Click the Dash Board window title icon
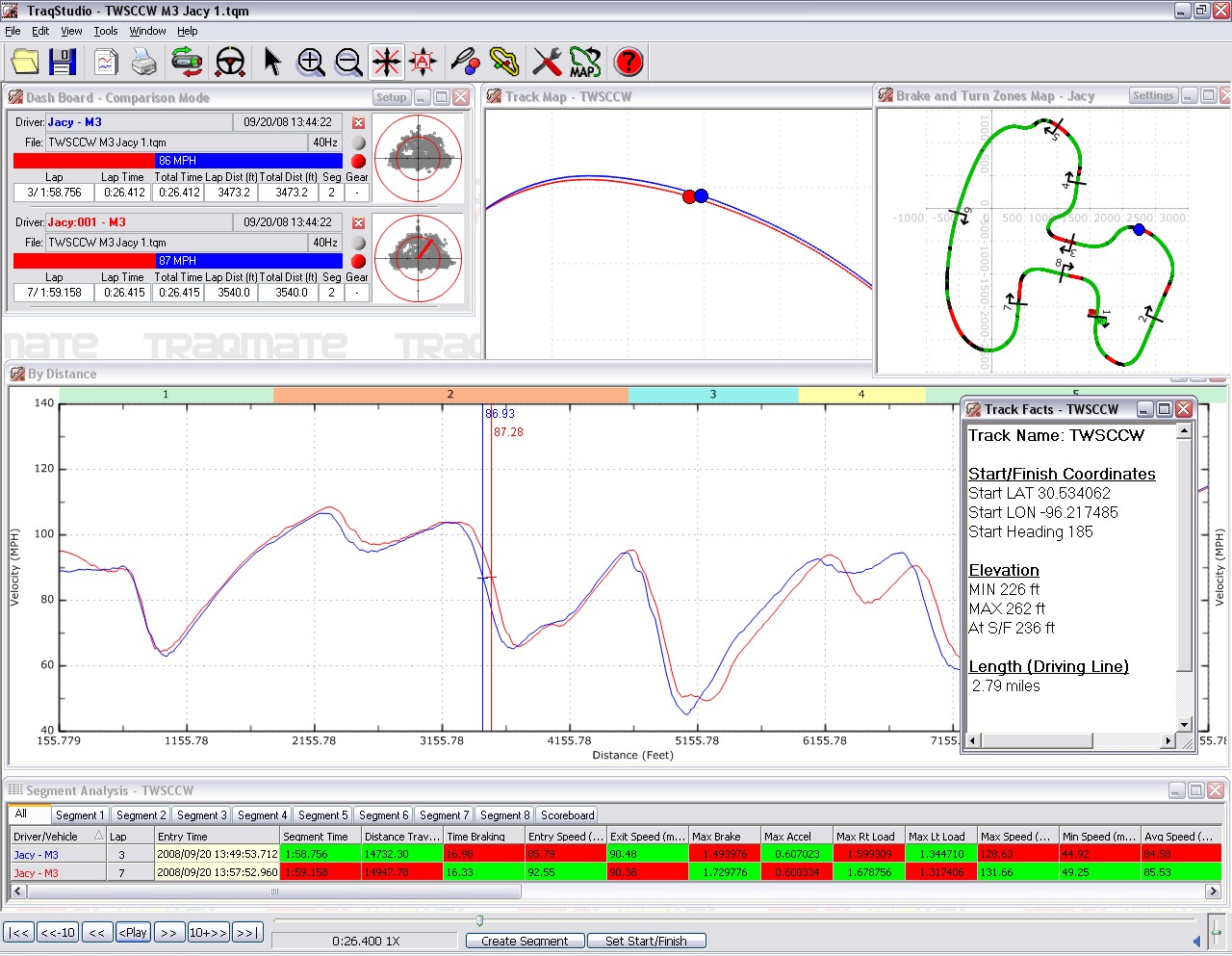The width and height of the screenshot is (1232, 956). 15,97
